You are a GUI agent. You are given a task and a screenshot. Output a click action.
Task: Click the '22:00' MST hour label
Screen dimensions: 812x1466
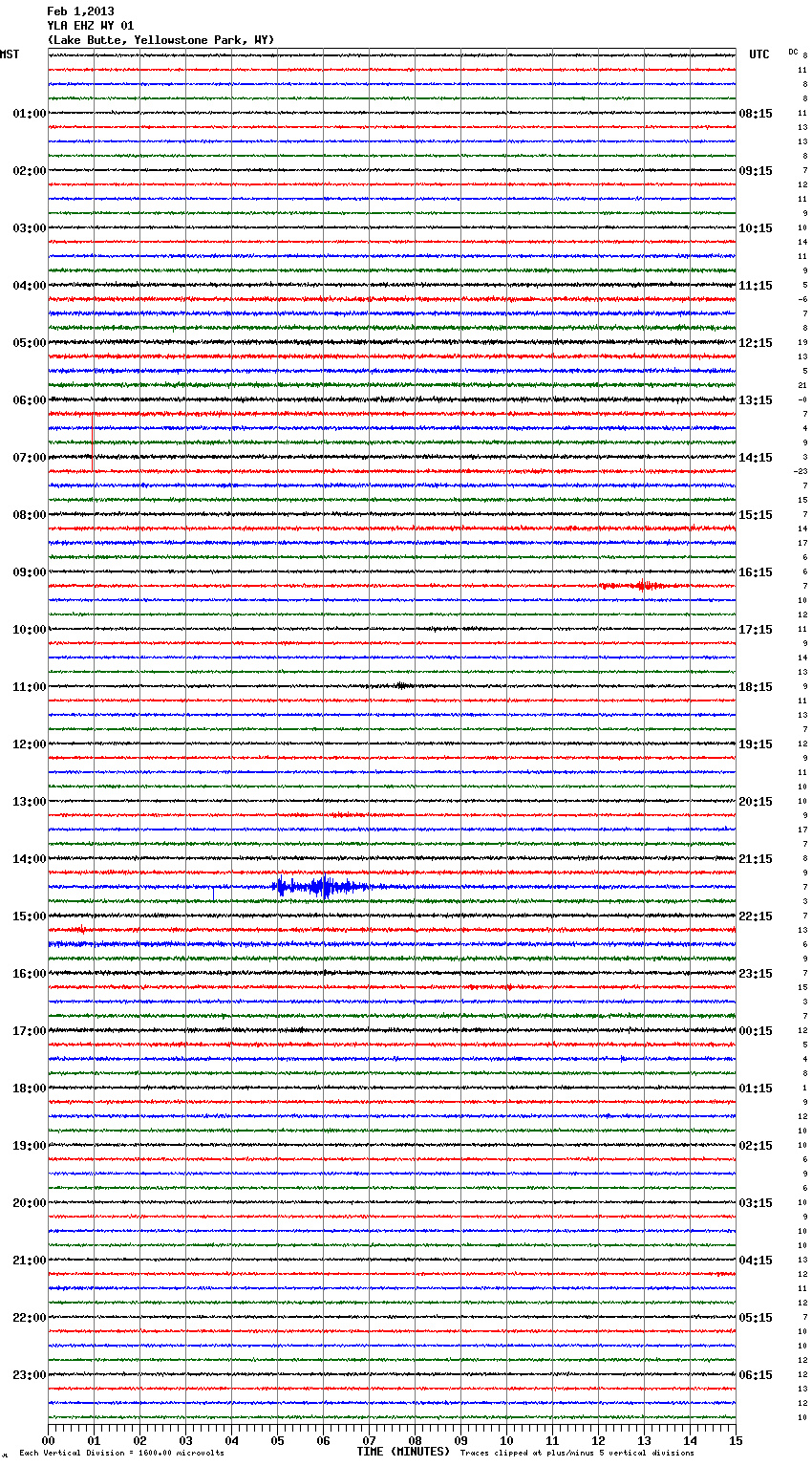(30, 1318)
